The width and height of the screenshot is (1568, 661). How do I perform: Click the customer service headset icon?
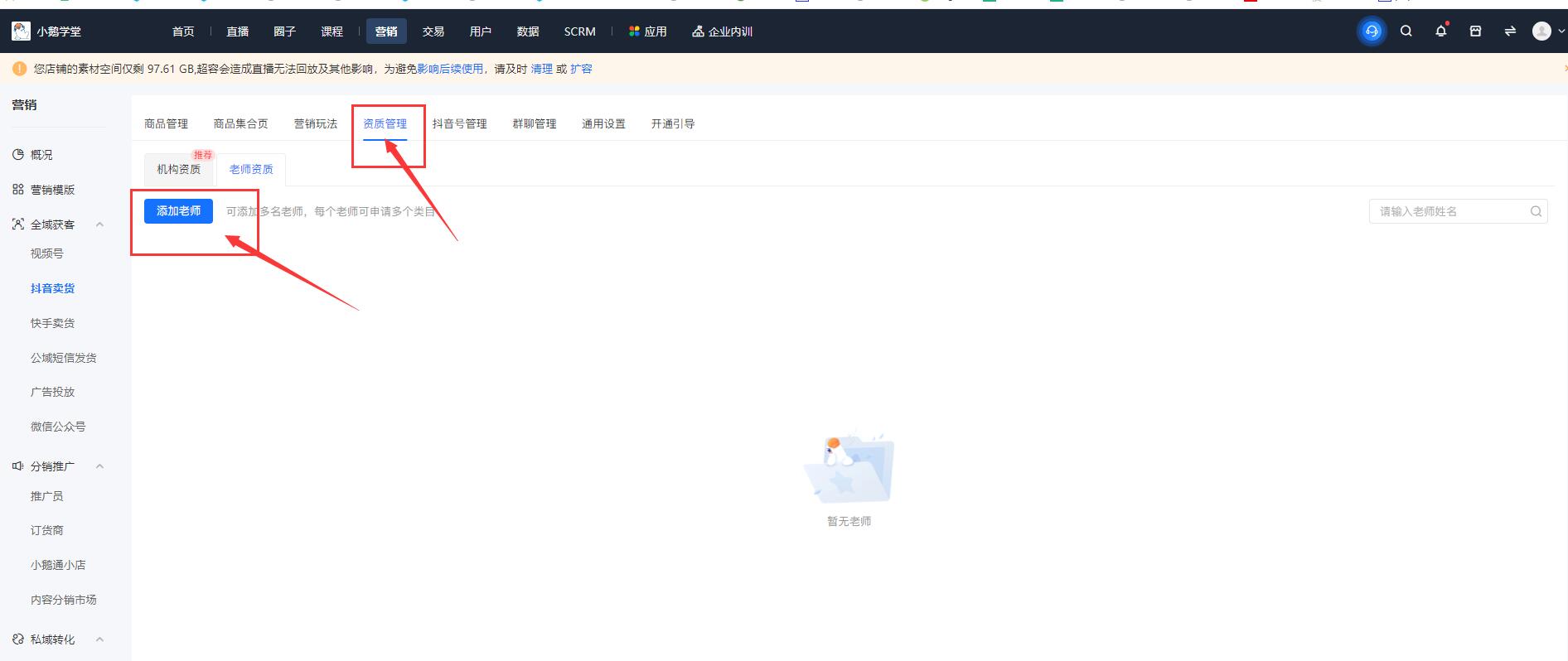(x=1372, y=31)
